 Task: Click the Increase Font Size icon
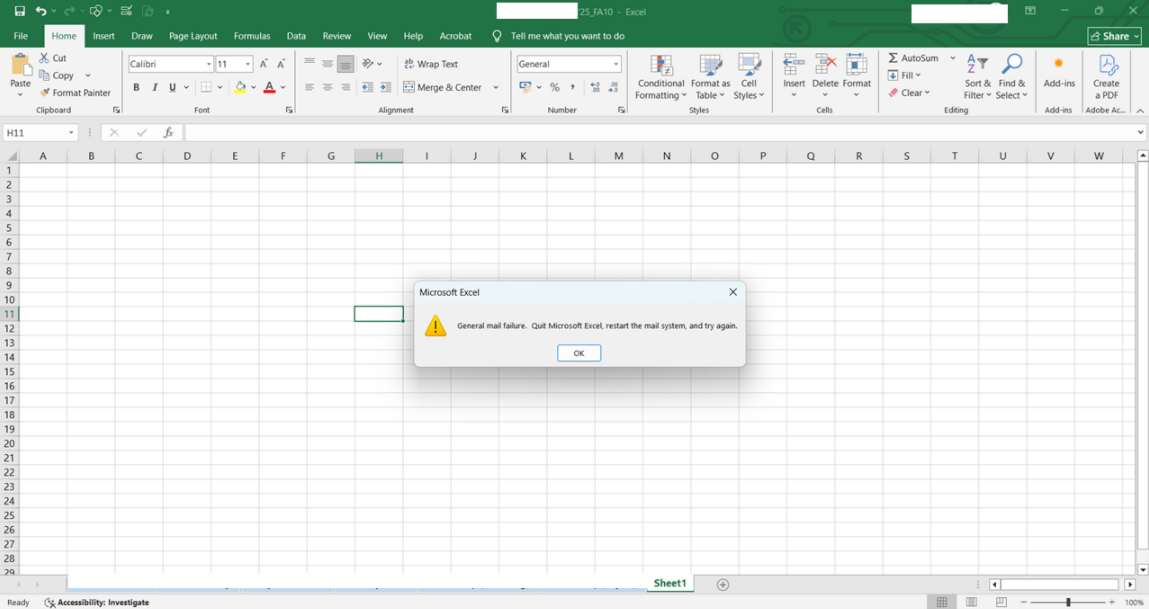264,64
